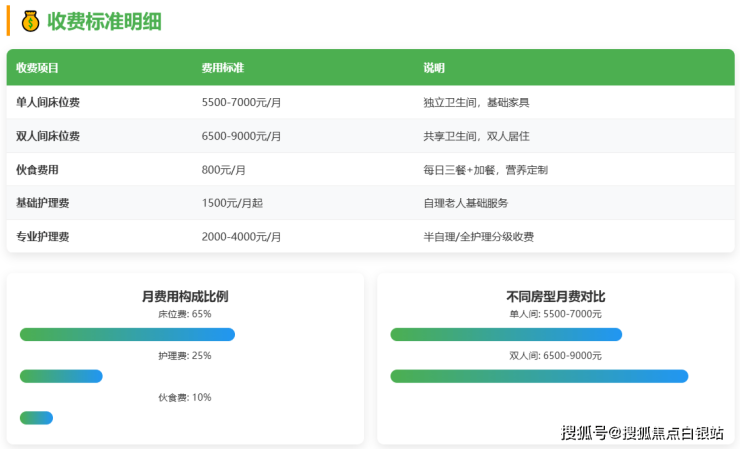Screen dimensions: 740x449
Task: Click the 护理费 25% progress bar
Action: pyautogui.click(x=61, y=376)
